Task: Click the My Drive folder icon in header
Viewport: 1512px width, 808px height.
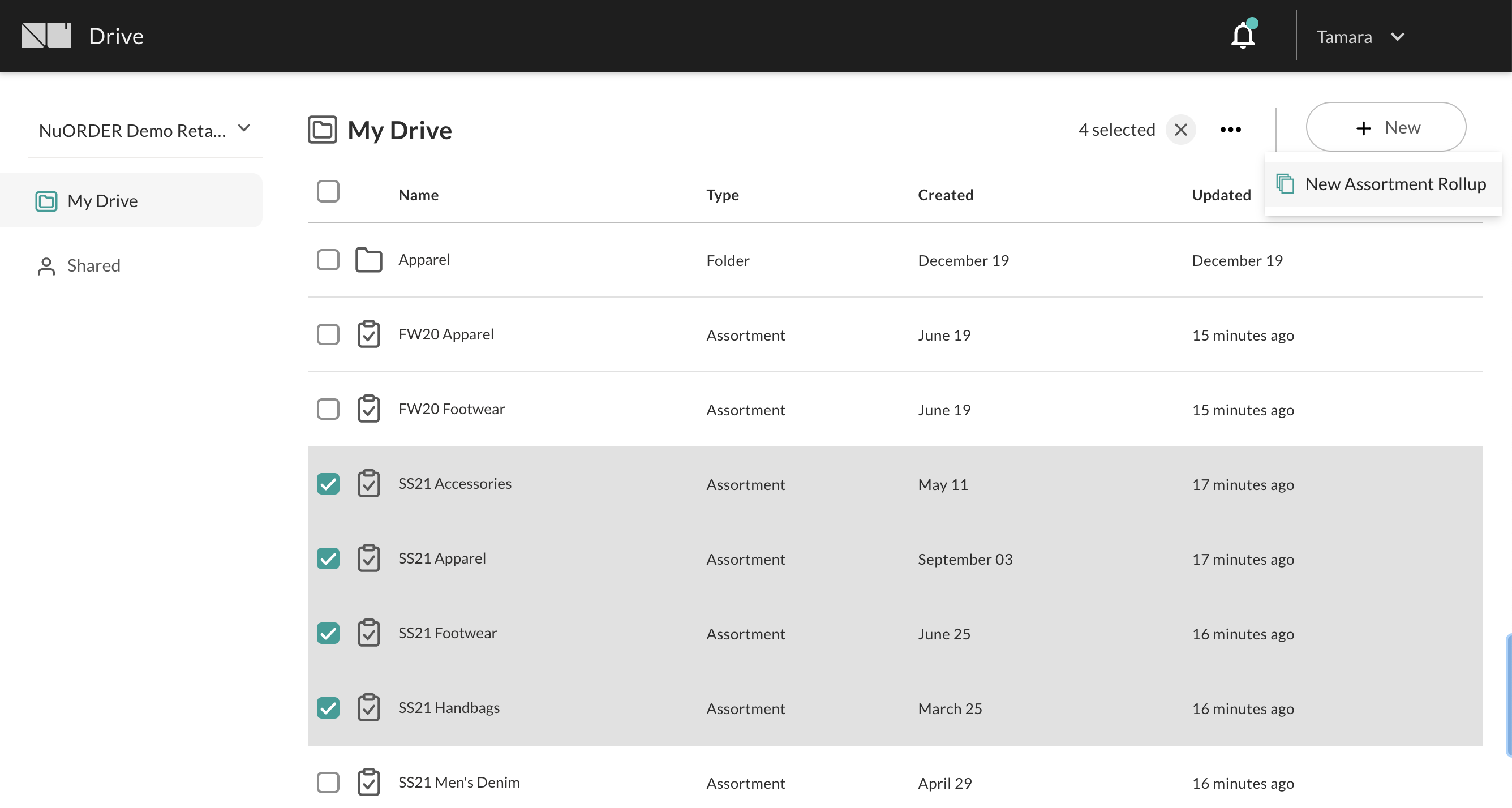Action: (322, 130)
